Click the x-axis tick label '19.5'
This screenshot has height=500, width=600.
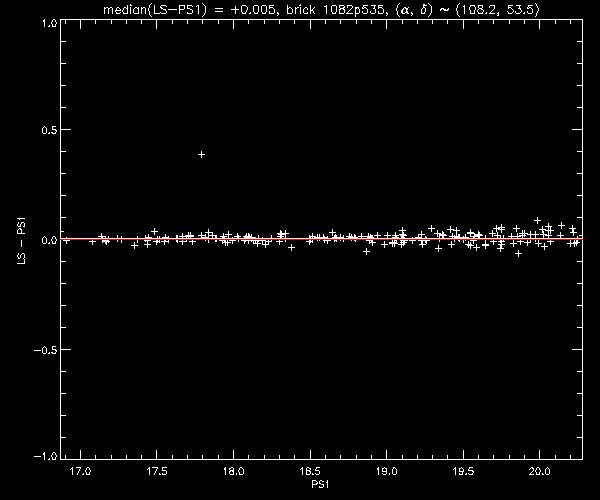click(x=463, y=471)
